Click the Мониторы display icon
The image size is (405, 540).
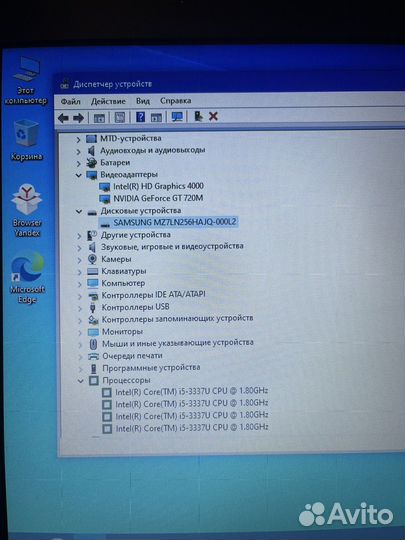[93, 332]
